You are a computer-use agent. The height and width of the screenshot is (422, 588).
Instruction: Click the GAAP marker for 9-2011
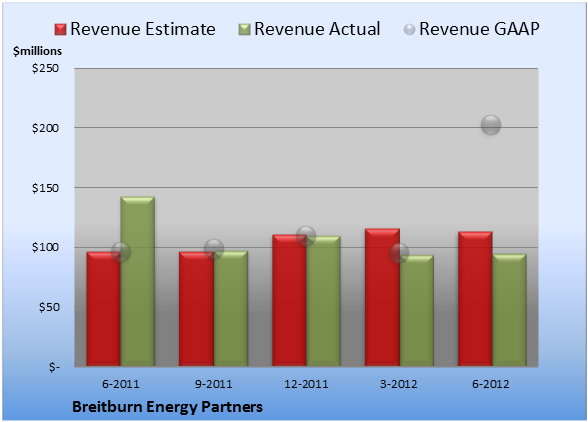(214, 248)
